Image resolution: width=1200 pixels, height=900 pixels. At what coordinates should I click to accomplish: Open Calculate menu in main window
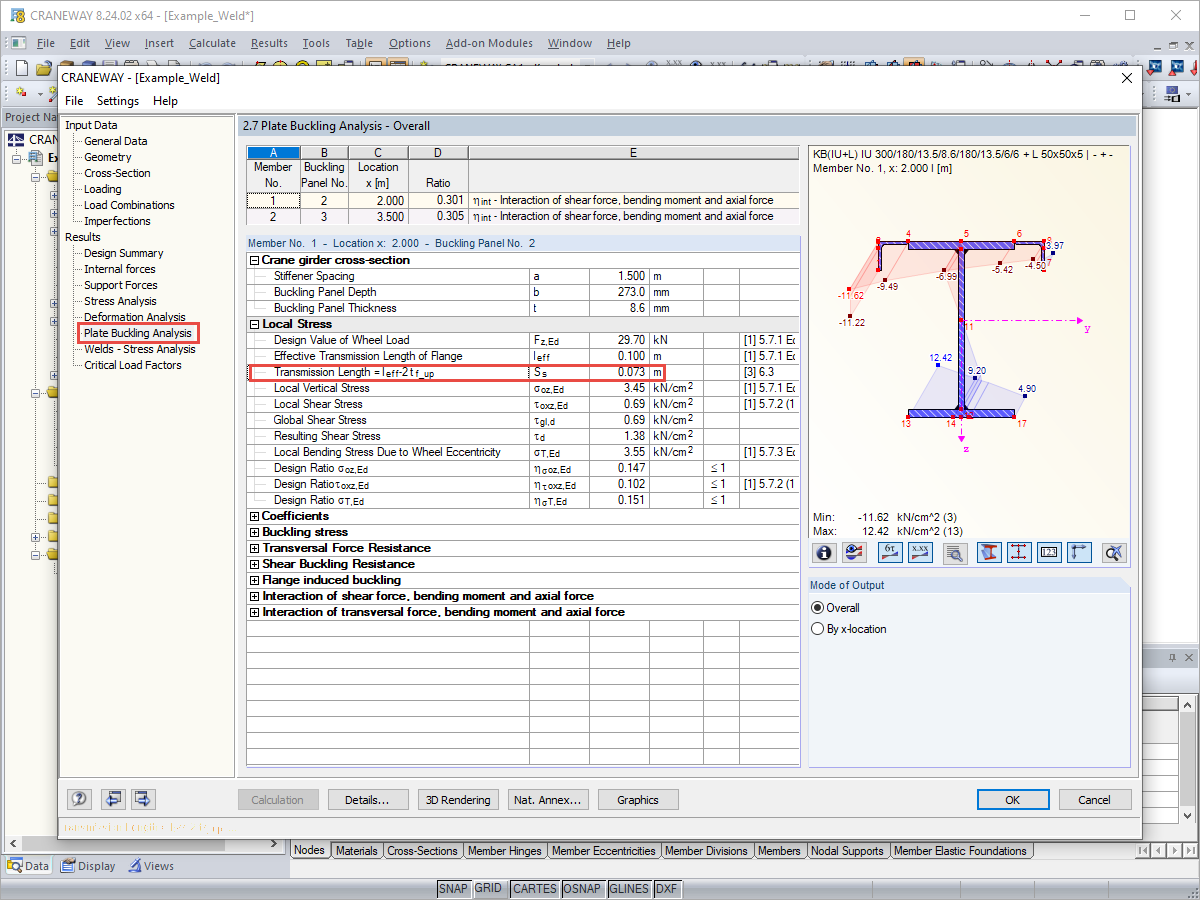212,43
